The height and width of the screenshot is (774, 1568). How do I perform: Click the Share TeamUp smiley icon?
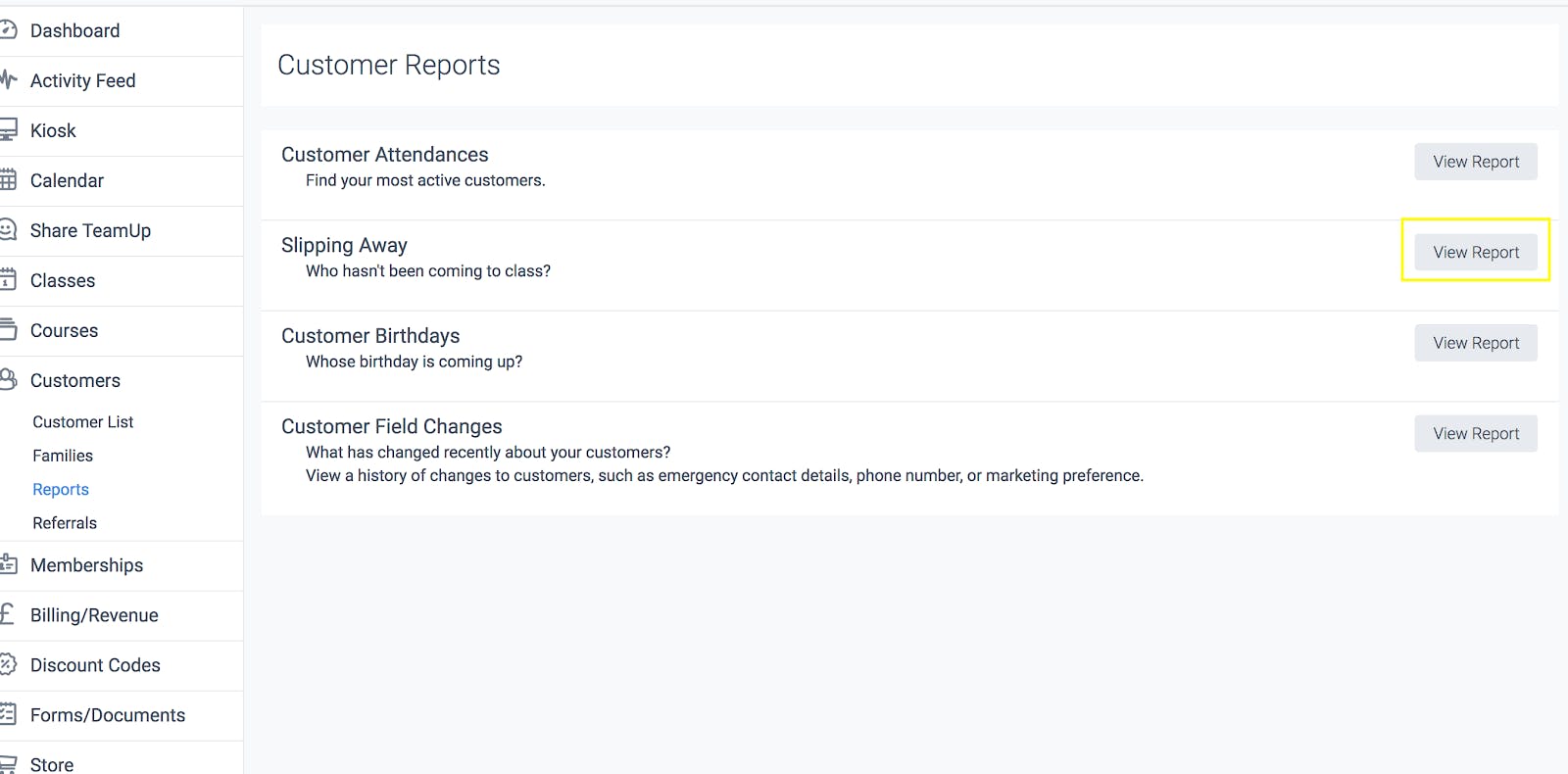pyautogui.click(x=8, y=230)
